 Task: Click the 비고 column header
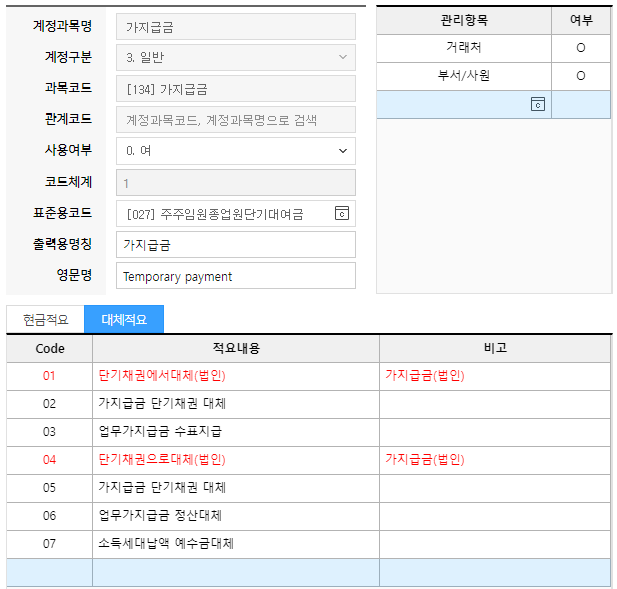point(495,349)
